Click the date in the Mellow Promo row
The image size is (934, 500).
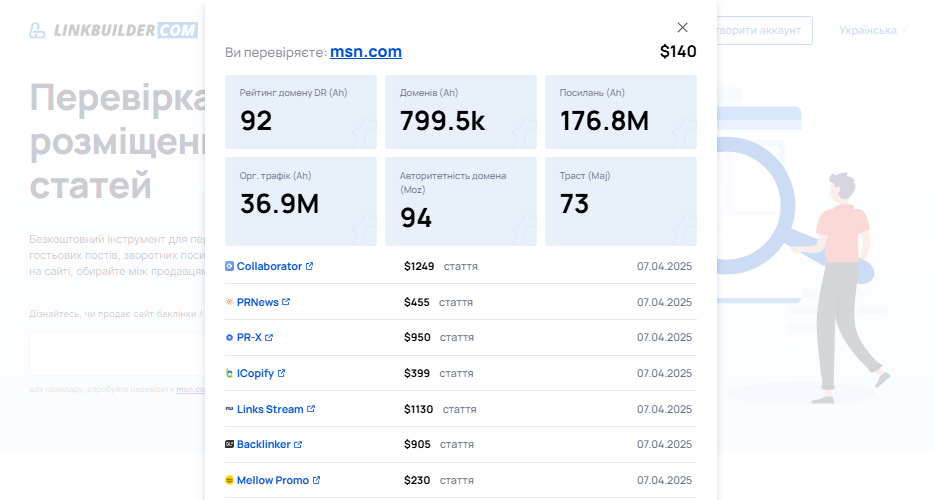(x=664, y=480)
